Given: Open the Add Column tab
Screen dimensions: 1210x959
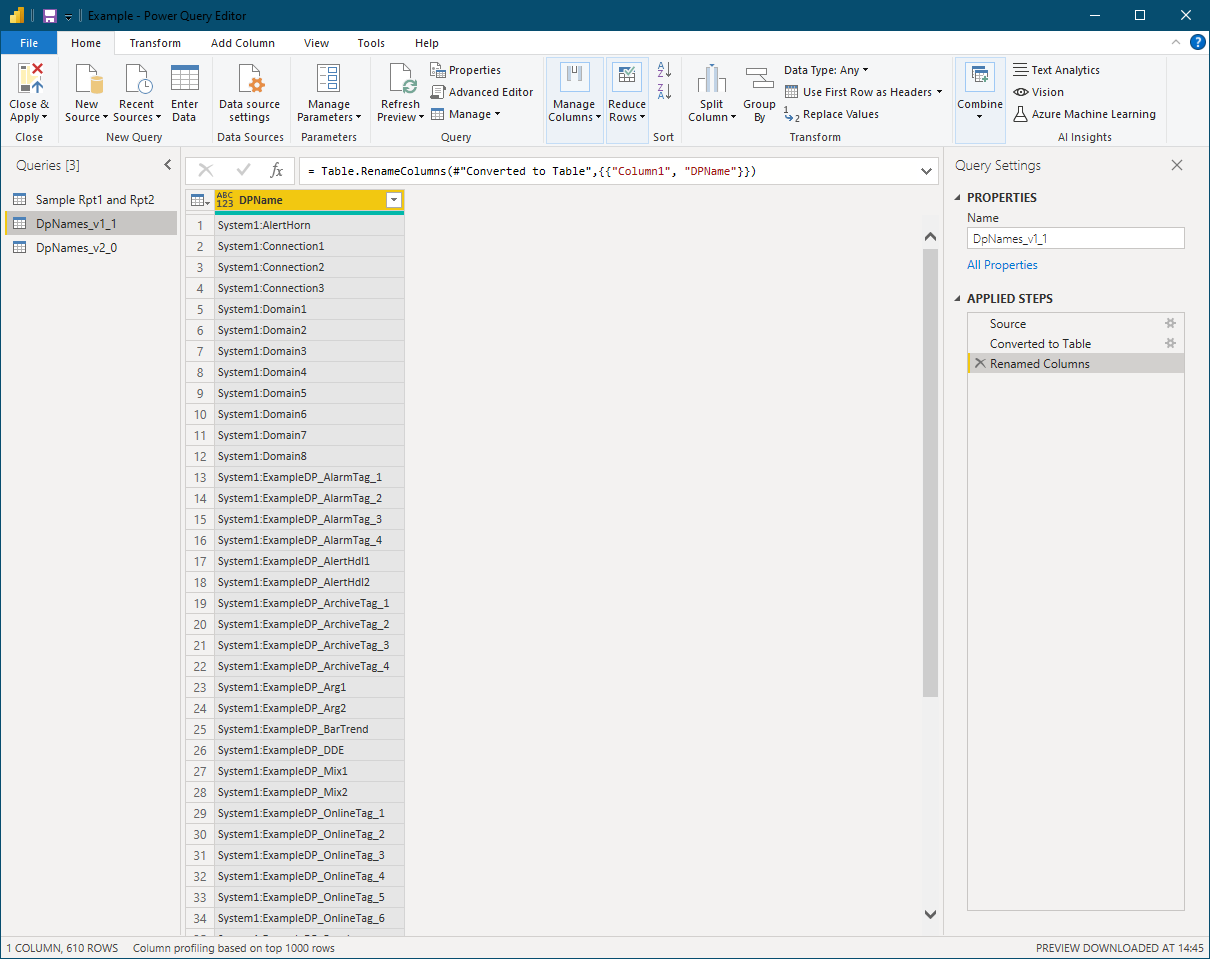Looking at the screenshot, I should (x=243, y=43).
